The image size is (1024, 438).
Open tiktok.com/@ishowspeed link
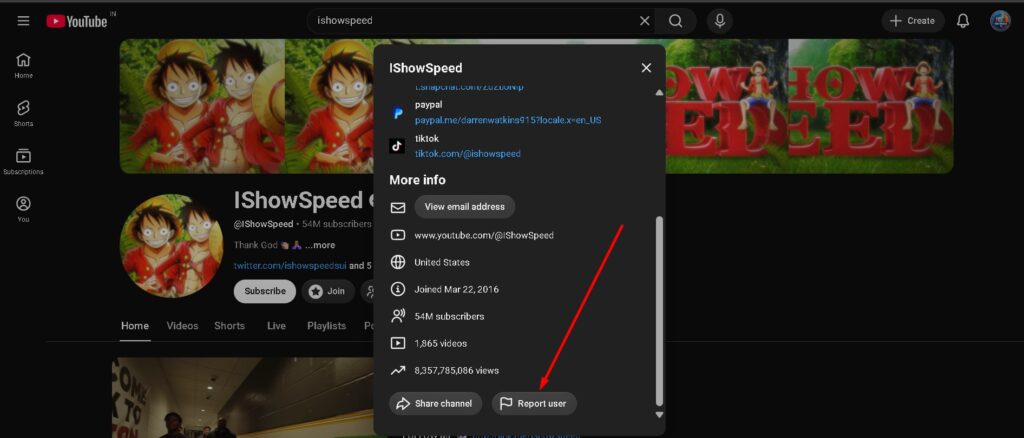click(x=468, y=154)
